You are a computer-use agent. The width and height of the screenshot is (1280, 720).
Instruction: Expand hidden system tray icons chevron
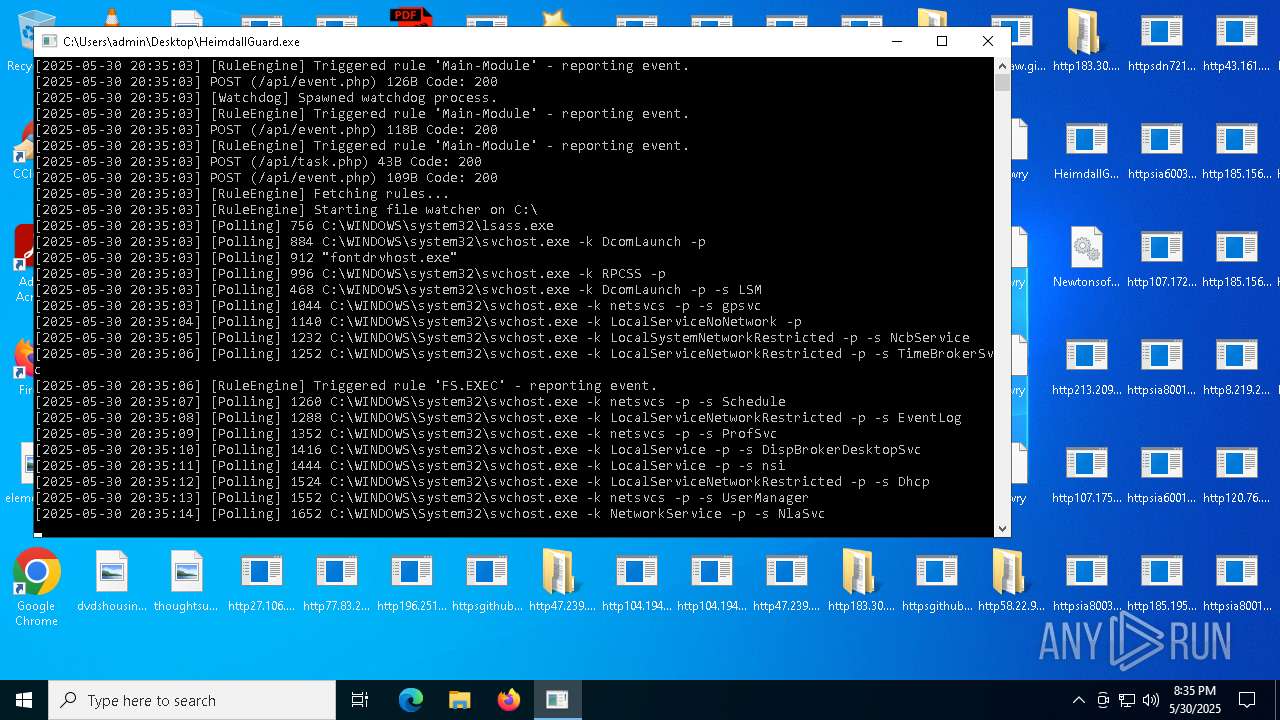coord(1078,700)
